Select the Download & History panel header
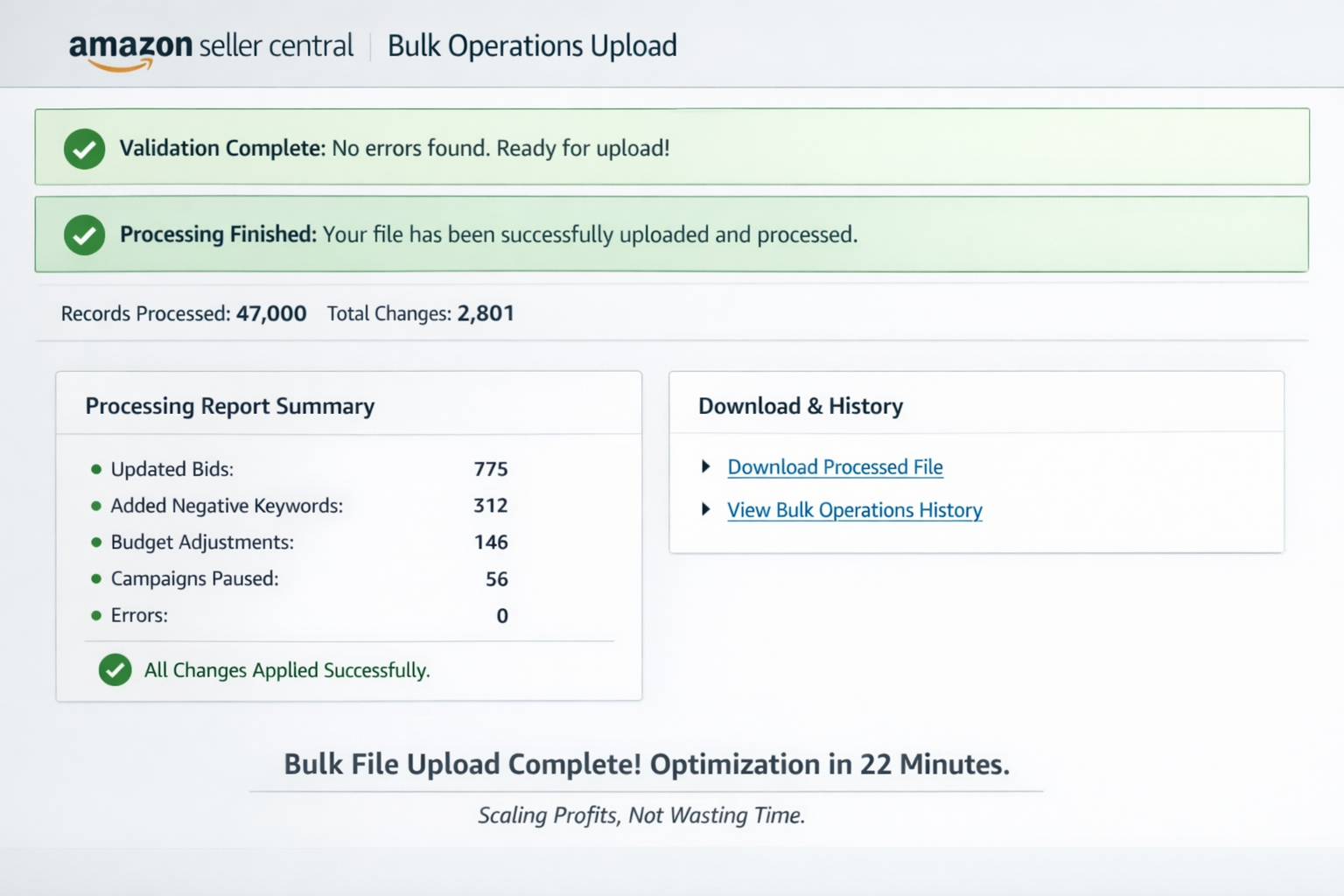The image size is (1344, 896). point(800,405)
